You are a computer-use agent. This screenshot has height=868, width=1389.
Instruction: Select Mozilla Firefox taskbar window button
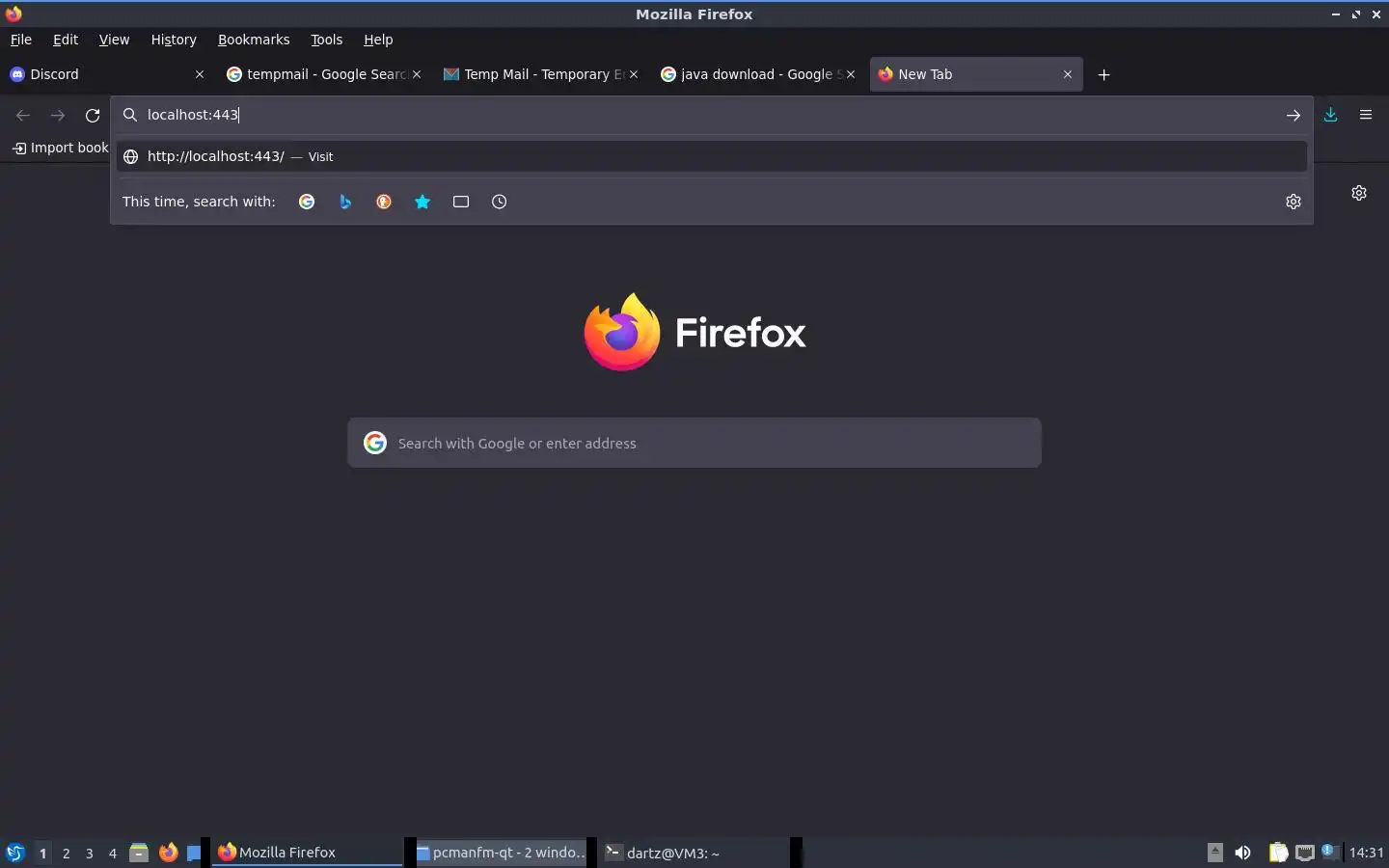pos(307,853)
